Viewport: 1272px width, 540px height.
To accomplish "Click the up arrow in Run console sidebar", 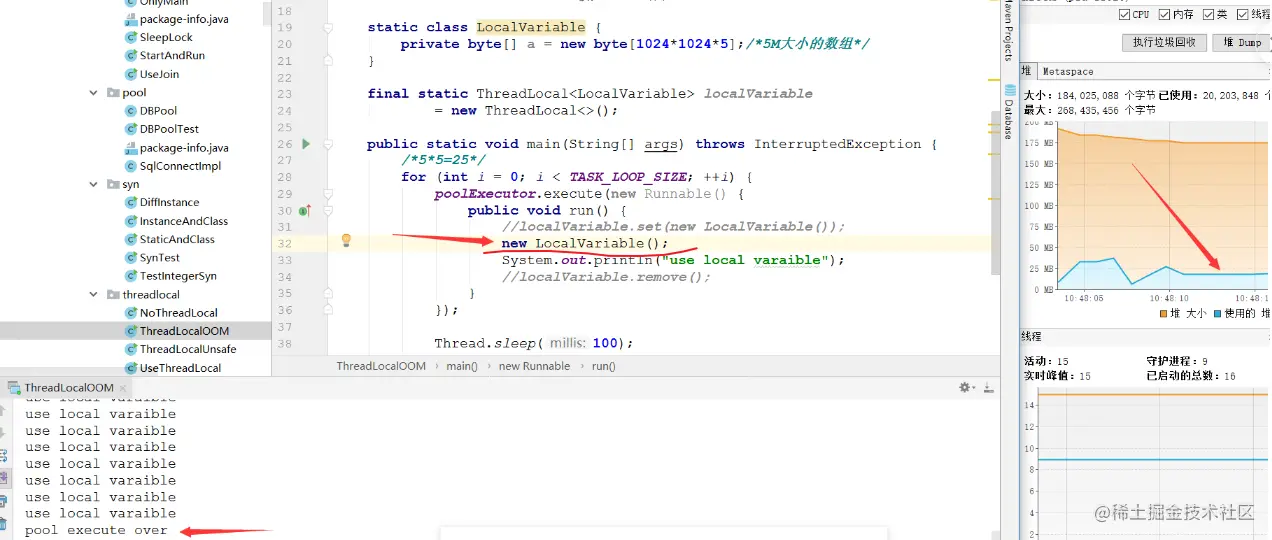I will 3,410.
